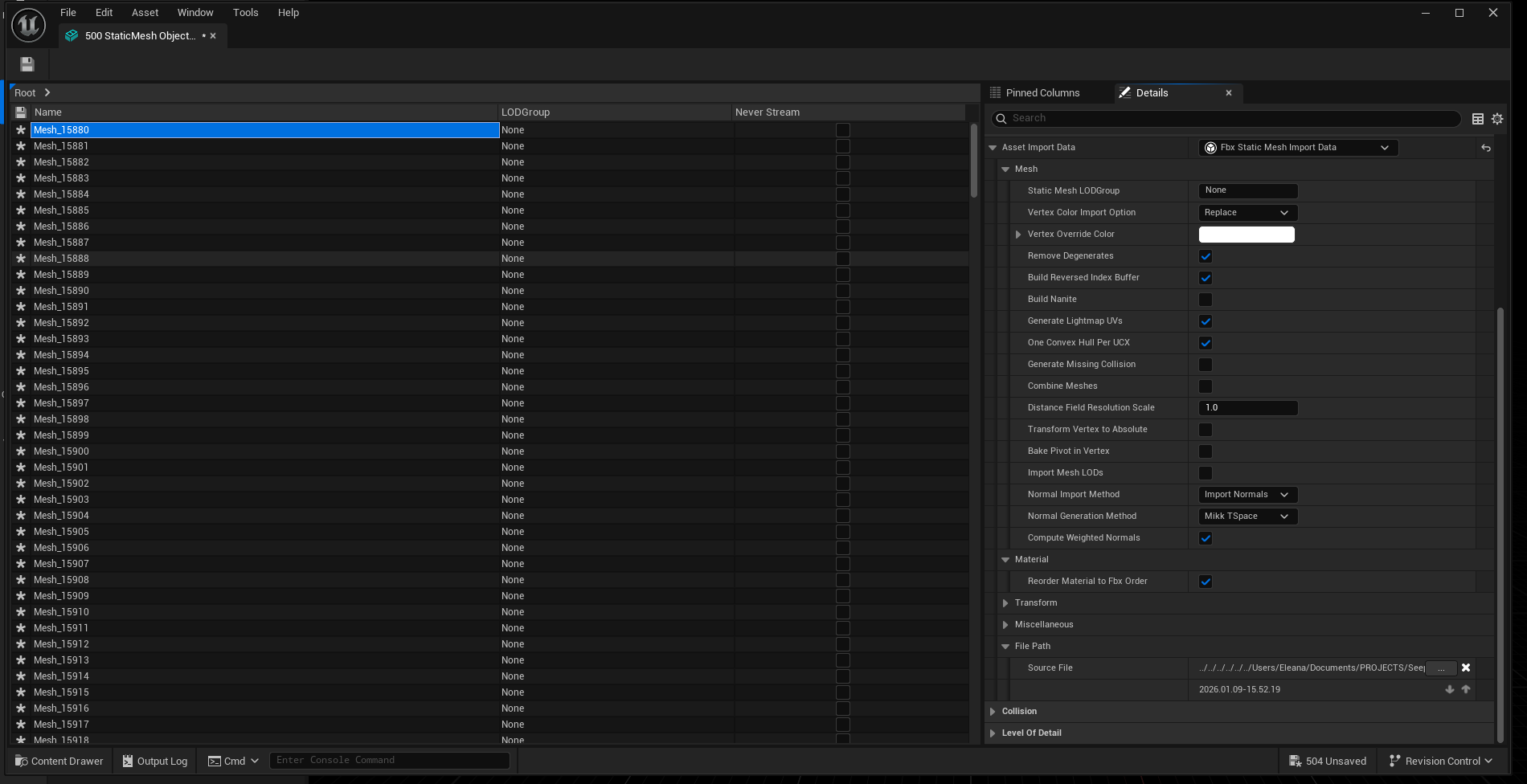Open the Normal Generation Method dropdown
1527x784 pixels.
point(1247,517)
